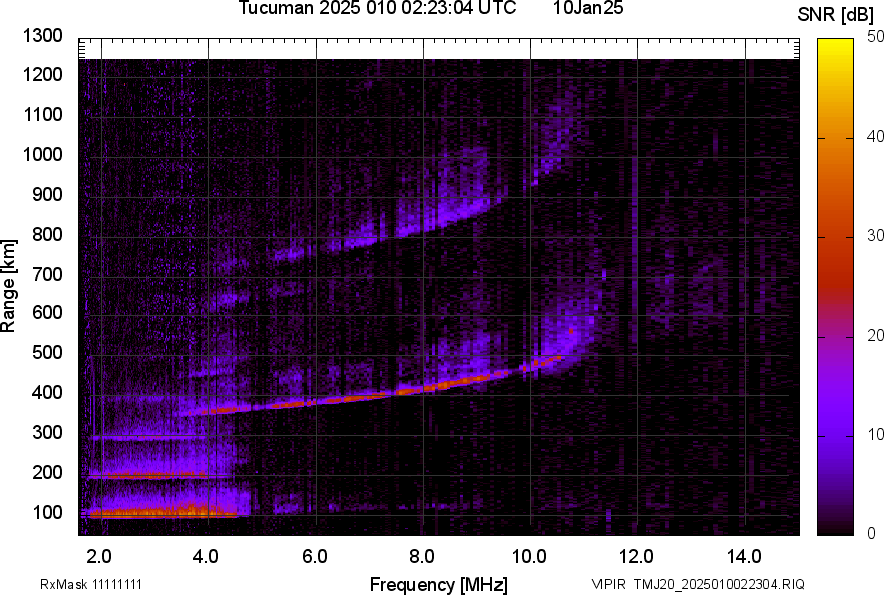Click the frequency tick label '12.0'

click(637, 557)
